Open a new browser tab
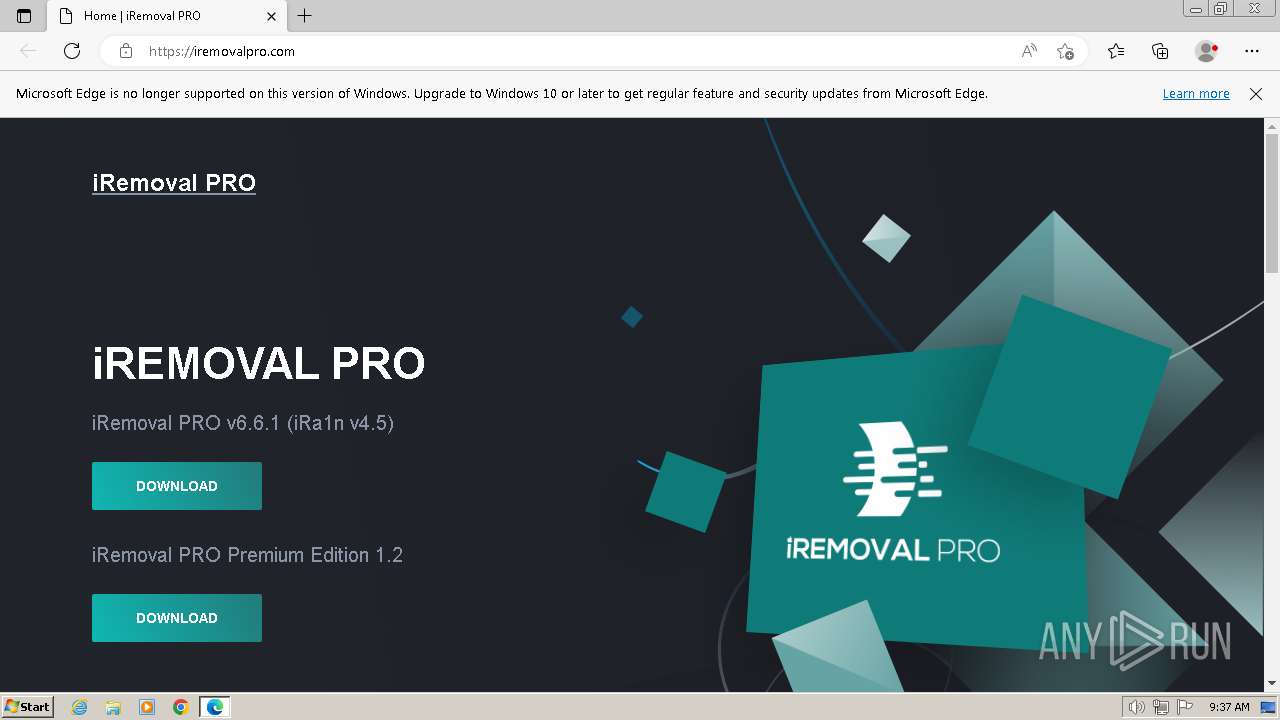Screen dimensions: 1280x720 point(305,16)
